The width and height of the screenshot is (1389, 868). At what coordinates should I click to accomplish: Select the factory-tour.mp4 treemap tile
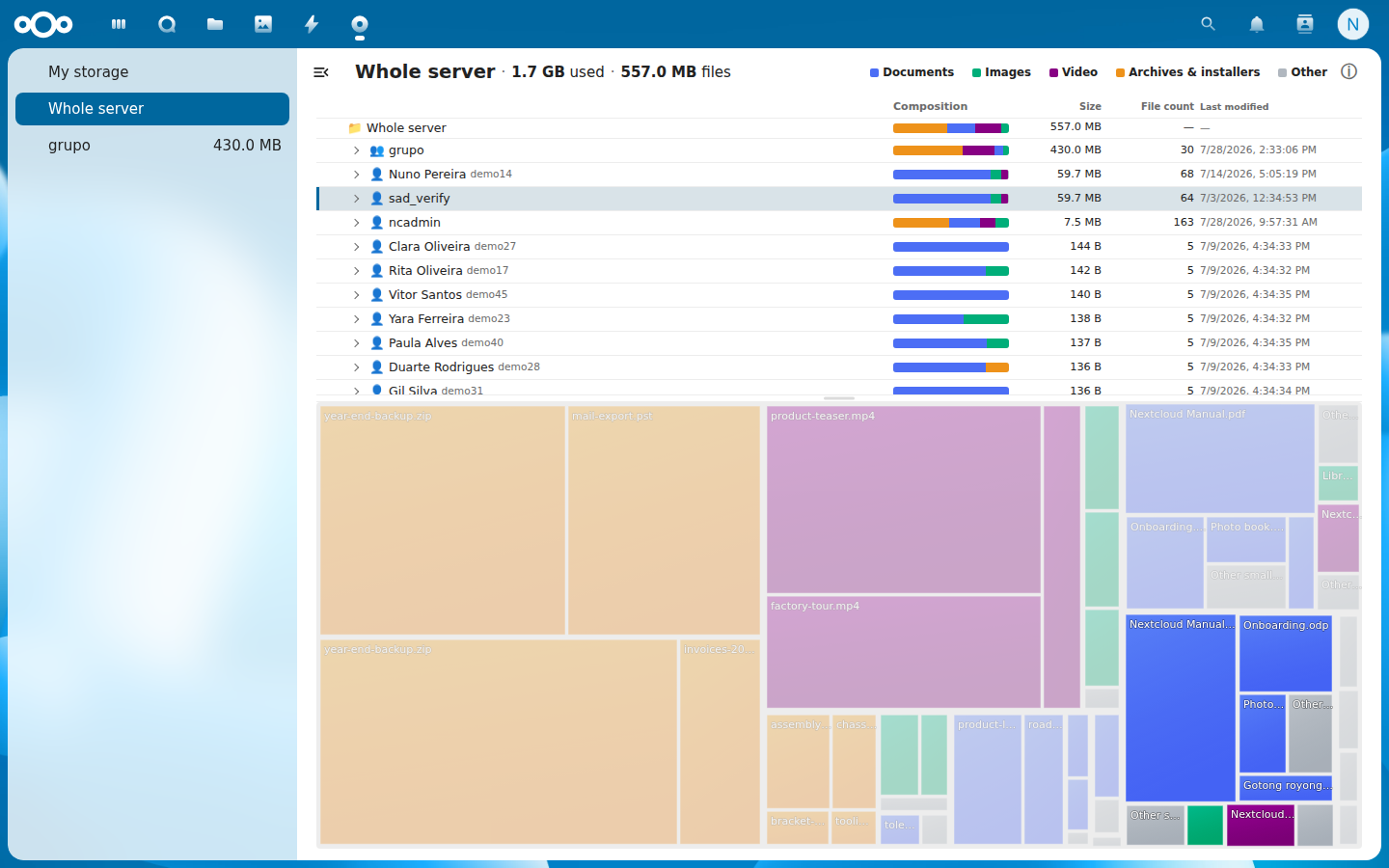pyautogui.click(x=904, y=652)
